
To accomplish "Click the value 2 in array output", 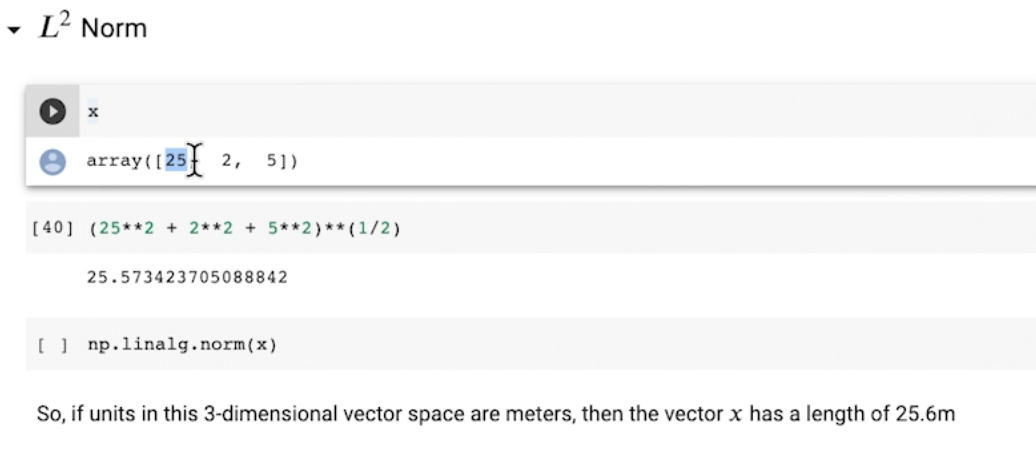I will [227, 161].
